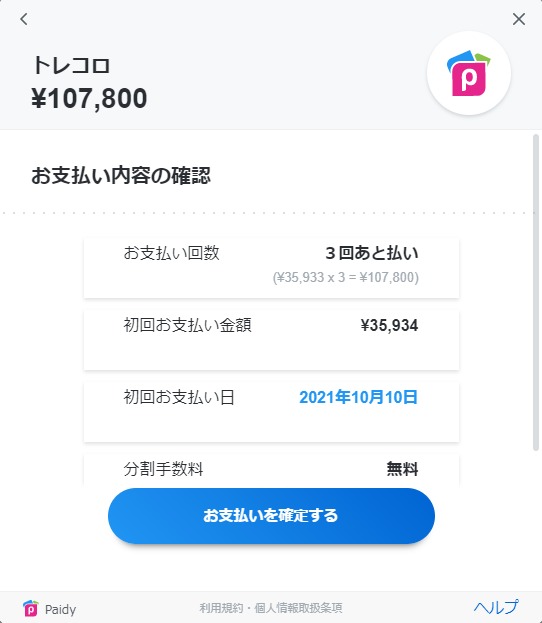Click the ¥35,934 first payment amount
The height and width of the screenshot is (623, 542).
(389, 325)
